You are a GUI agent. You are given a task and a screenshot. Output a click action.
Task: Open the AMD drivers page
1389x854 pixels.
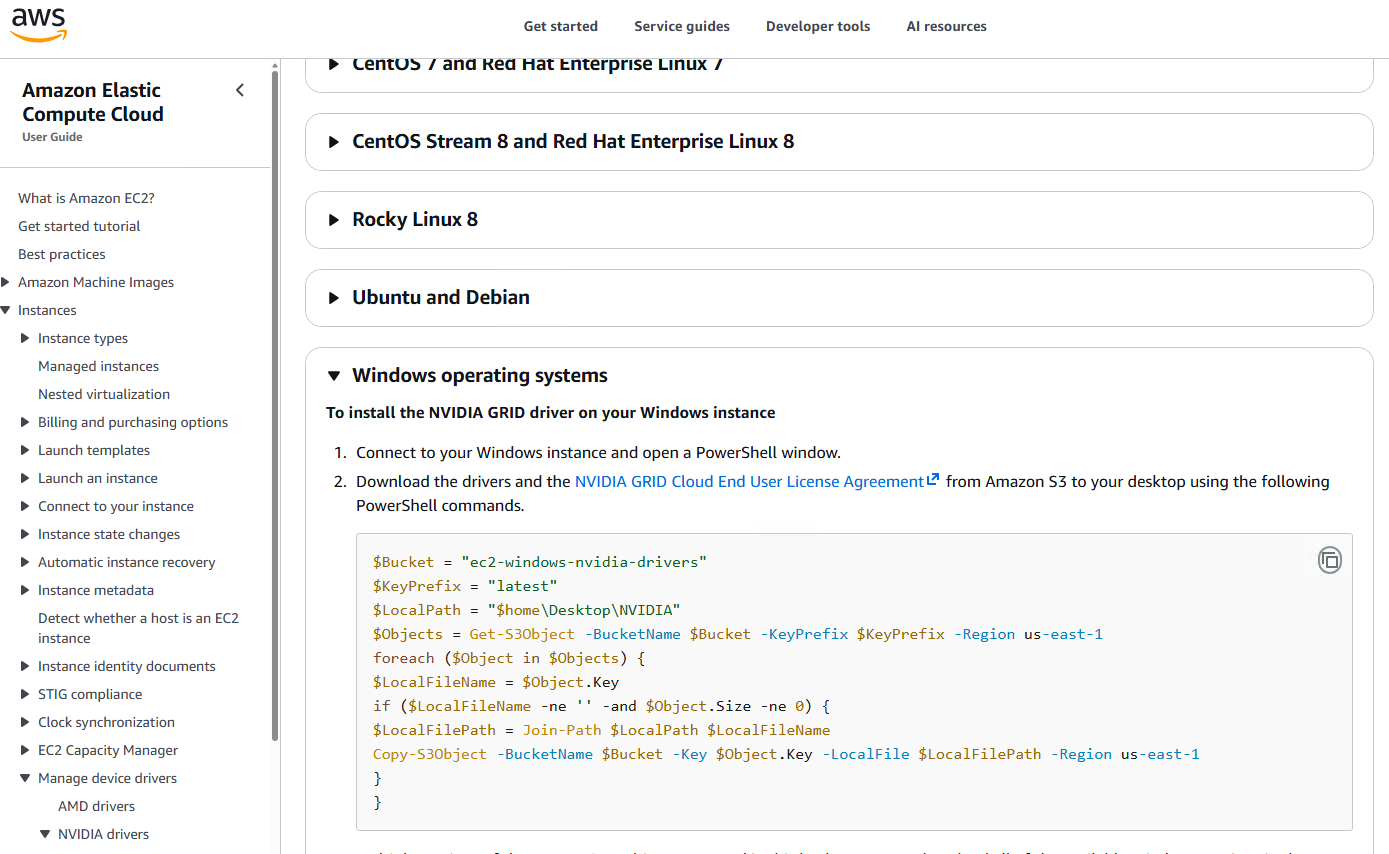pos(97,807)
